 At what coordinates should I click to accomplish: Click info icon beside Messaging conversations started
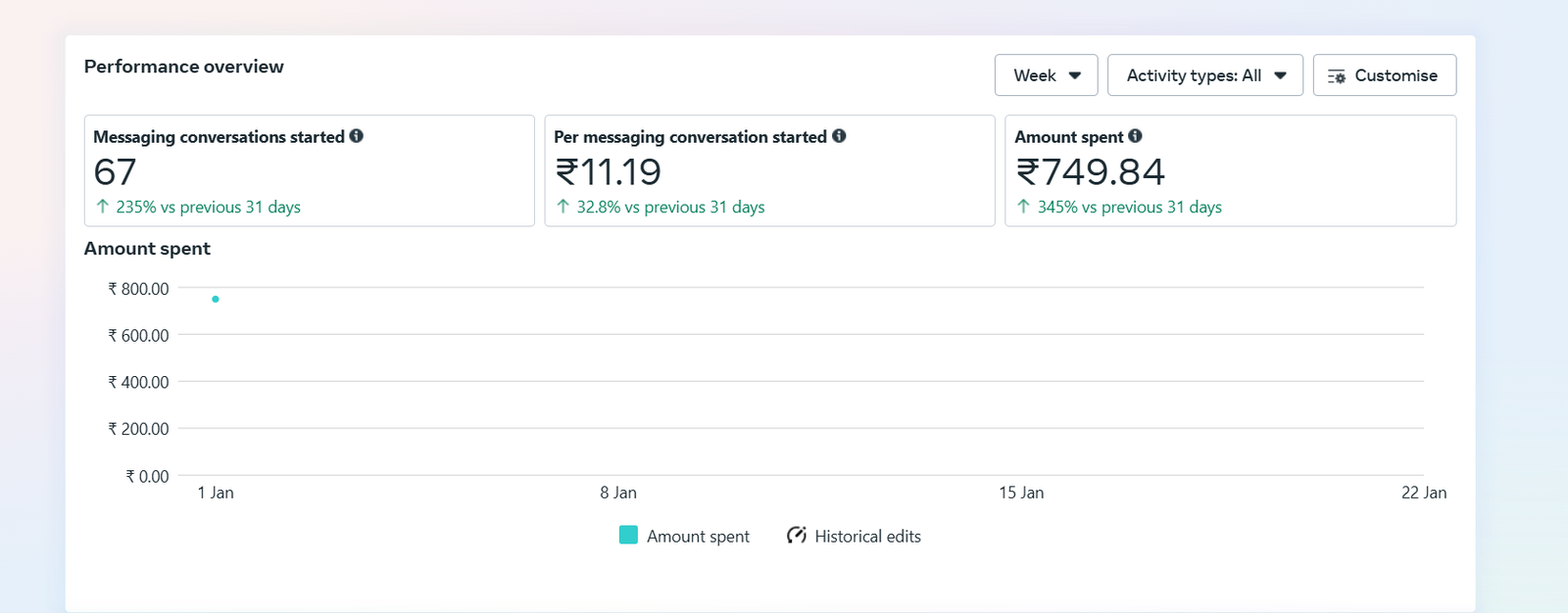click(x=357, y=136)
